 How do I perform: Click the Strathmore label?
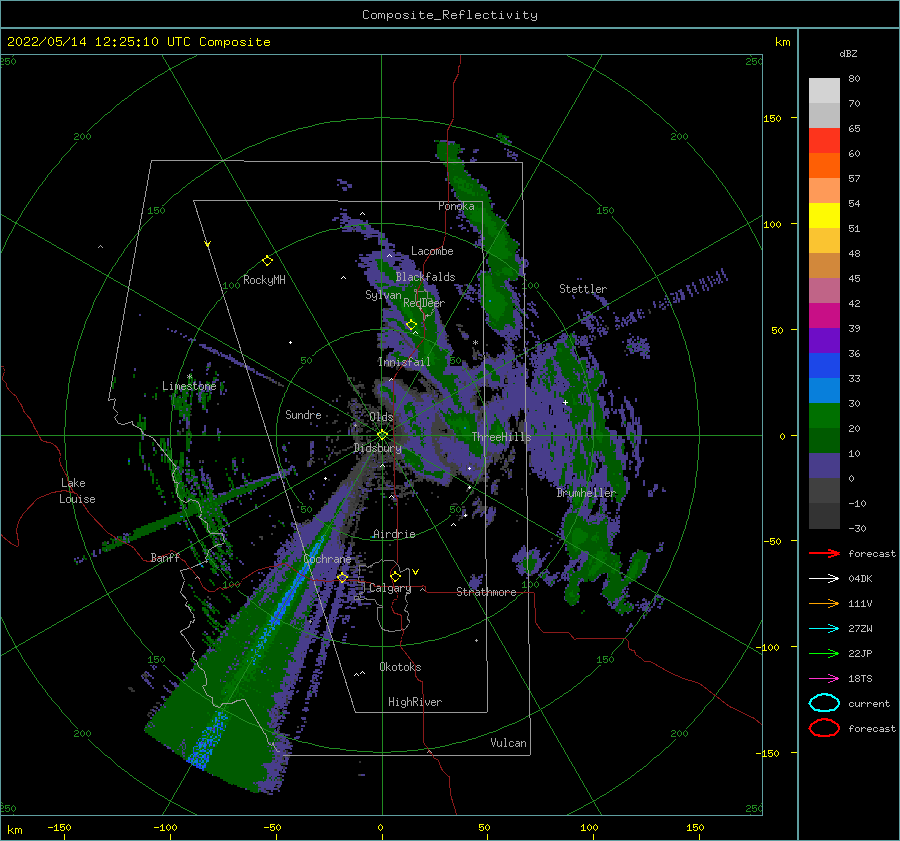pos(486,592)
